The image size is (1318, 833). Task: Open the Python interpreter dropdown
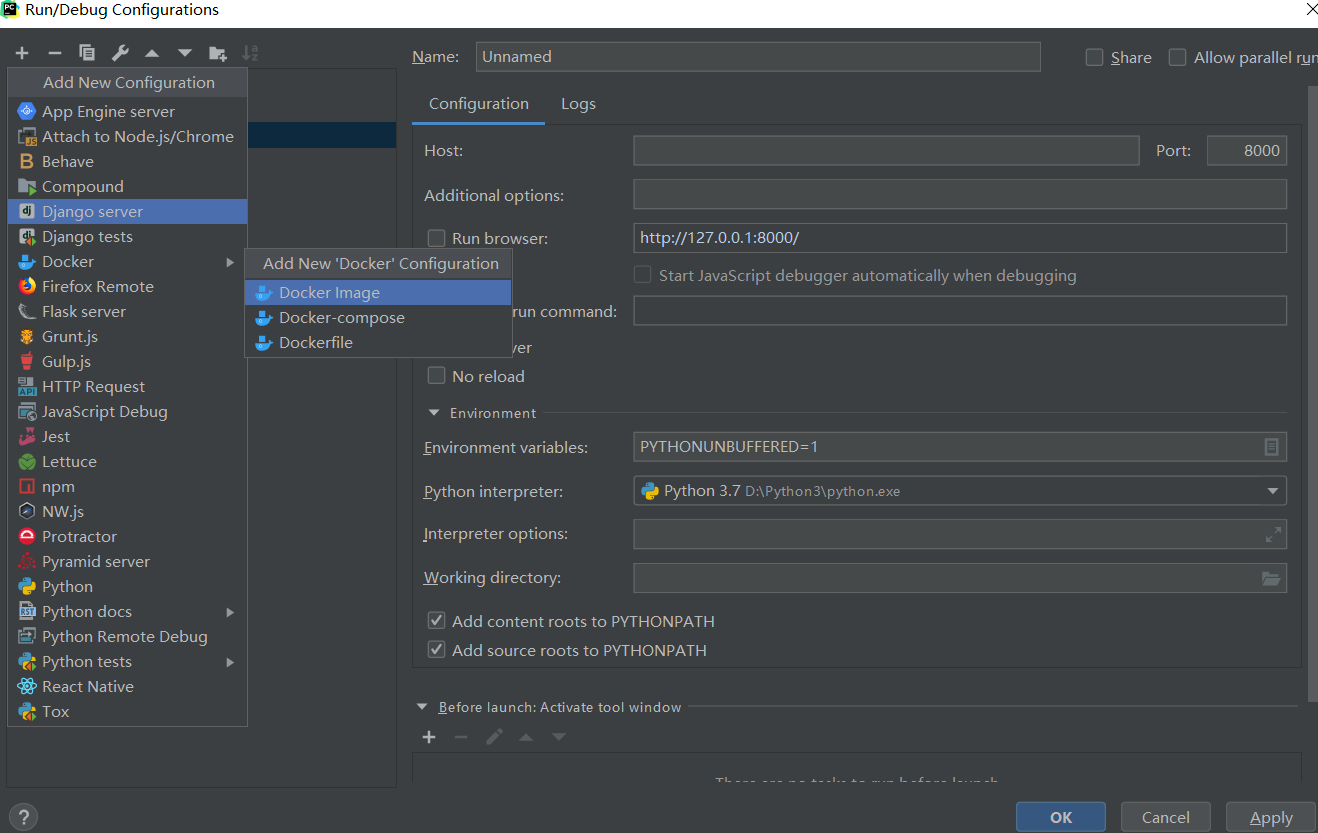click(1272, 491)
